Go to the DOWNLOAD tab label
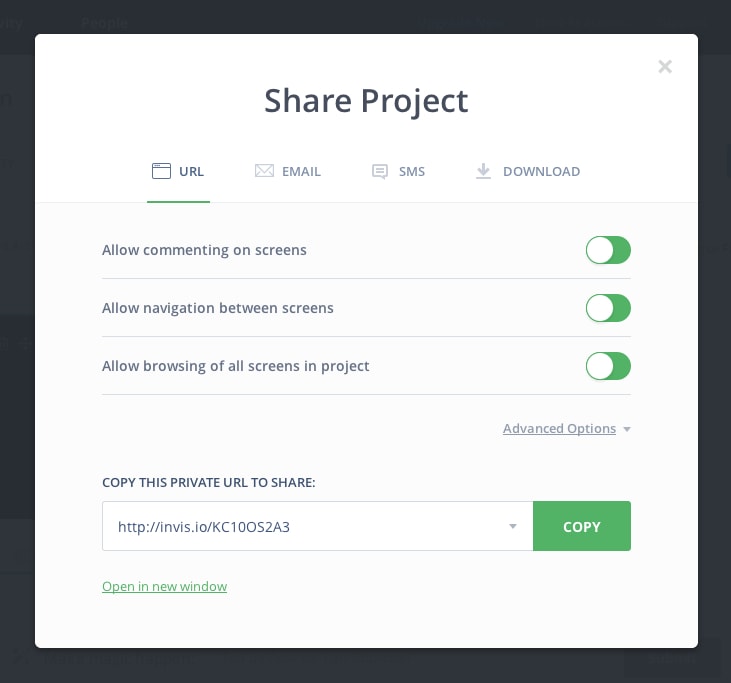This screenshot has width=731, height=683. [541, 172]
